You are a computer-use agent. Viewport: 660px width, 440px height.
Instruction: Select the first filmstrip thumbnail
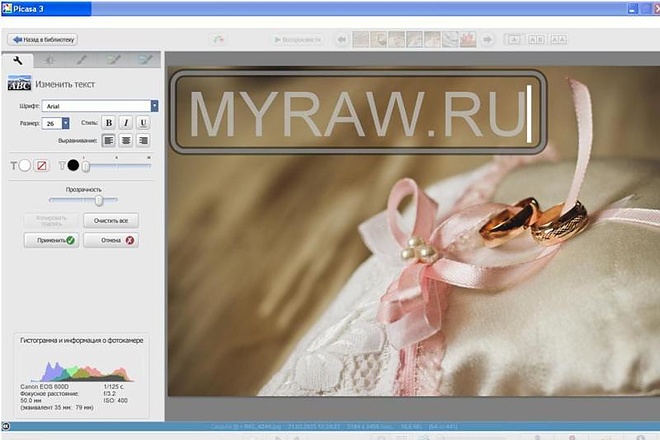[361, 40]
